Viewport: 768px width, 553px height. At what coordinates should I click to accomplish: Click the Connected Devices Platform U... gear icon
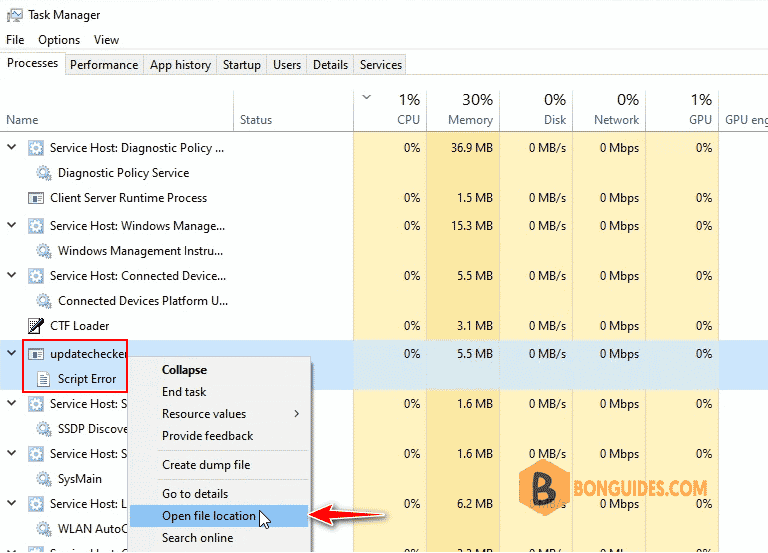[x=44, y=301]
